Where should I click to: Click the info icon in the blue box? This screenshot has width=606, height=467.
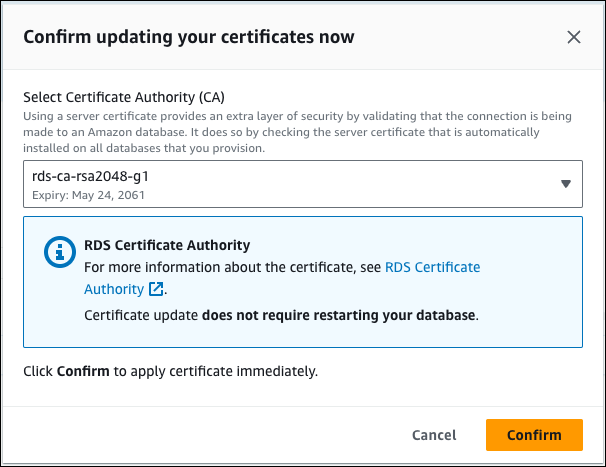pyautogui.click(x=60, y=251)
